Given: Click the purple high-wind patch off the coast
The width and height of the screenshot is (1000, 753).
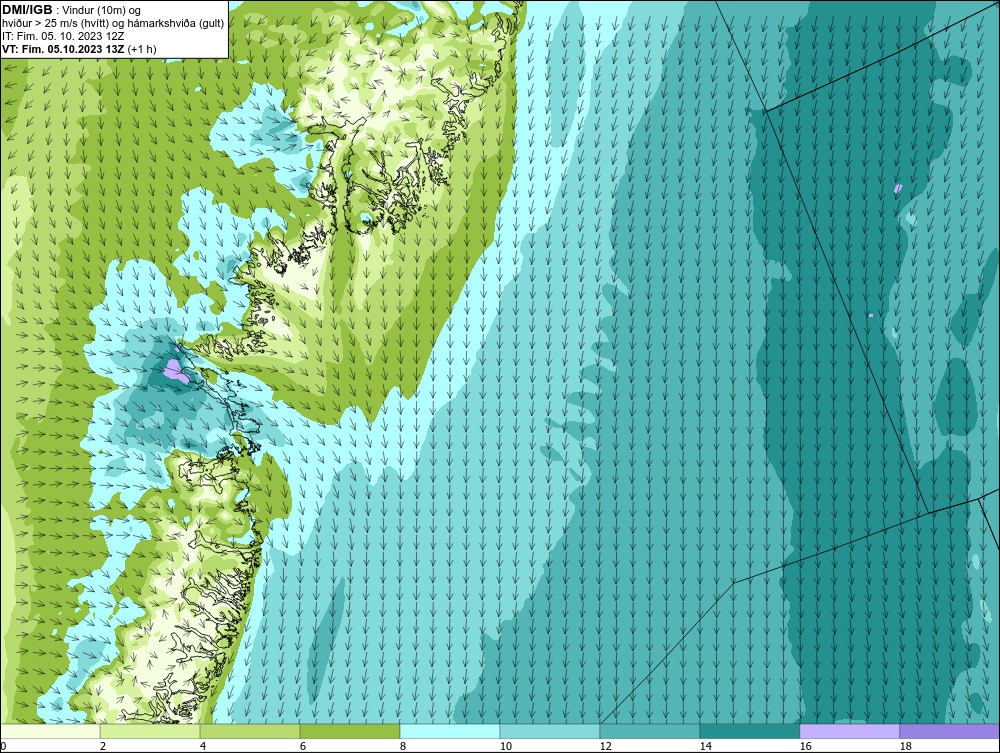Looking at the screenshot, I should tap(175, 371).
